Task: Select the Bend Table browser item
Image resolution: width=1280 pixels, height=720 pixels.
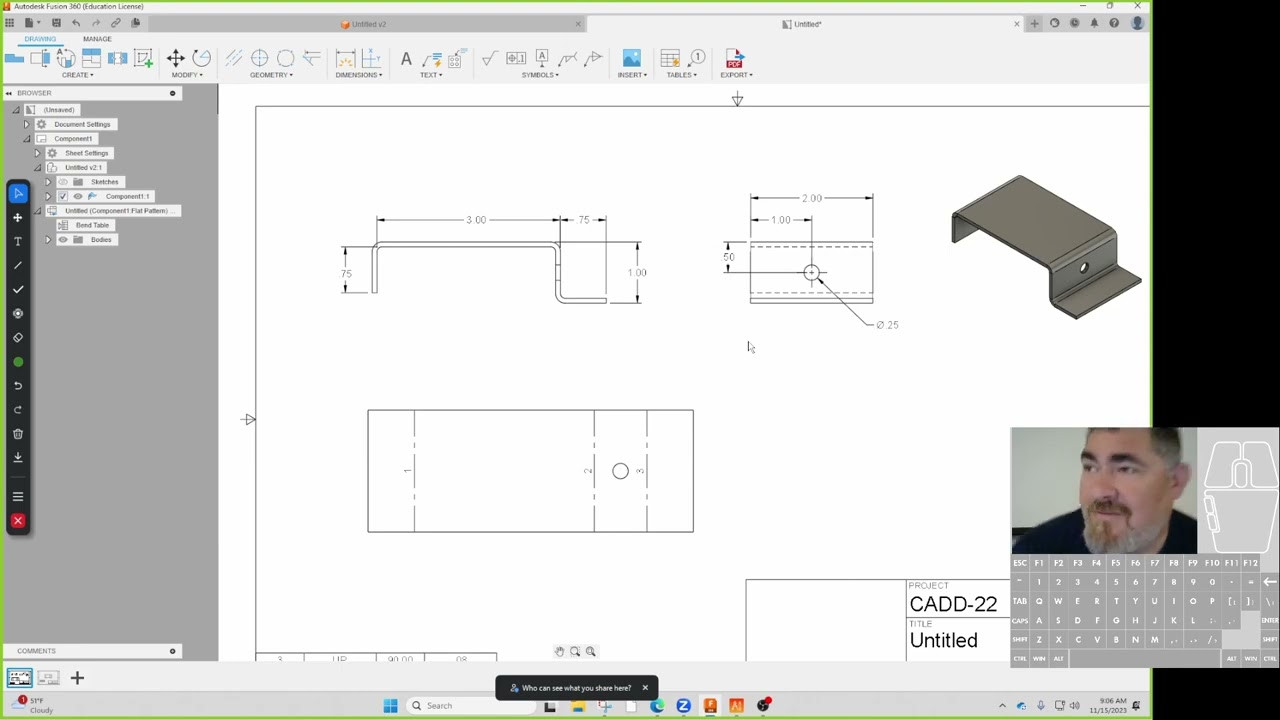Action: coord(92,225)
